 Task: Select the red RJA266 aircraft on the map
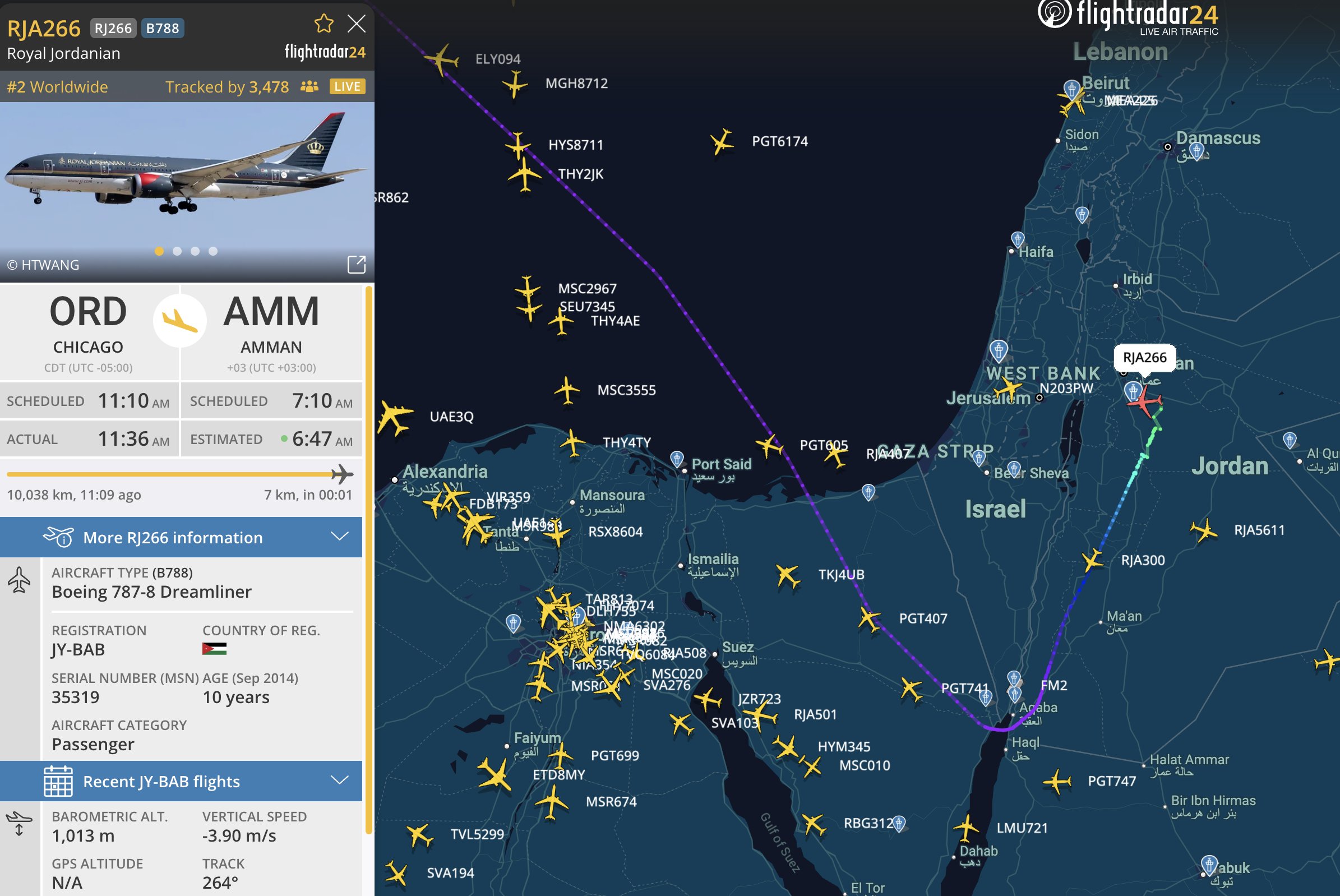(1144, 401)
